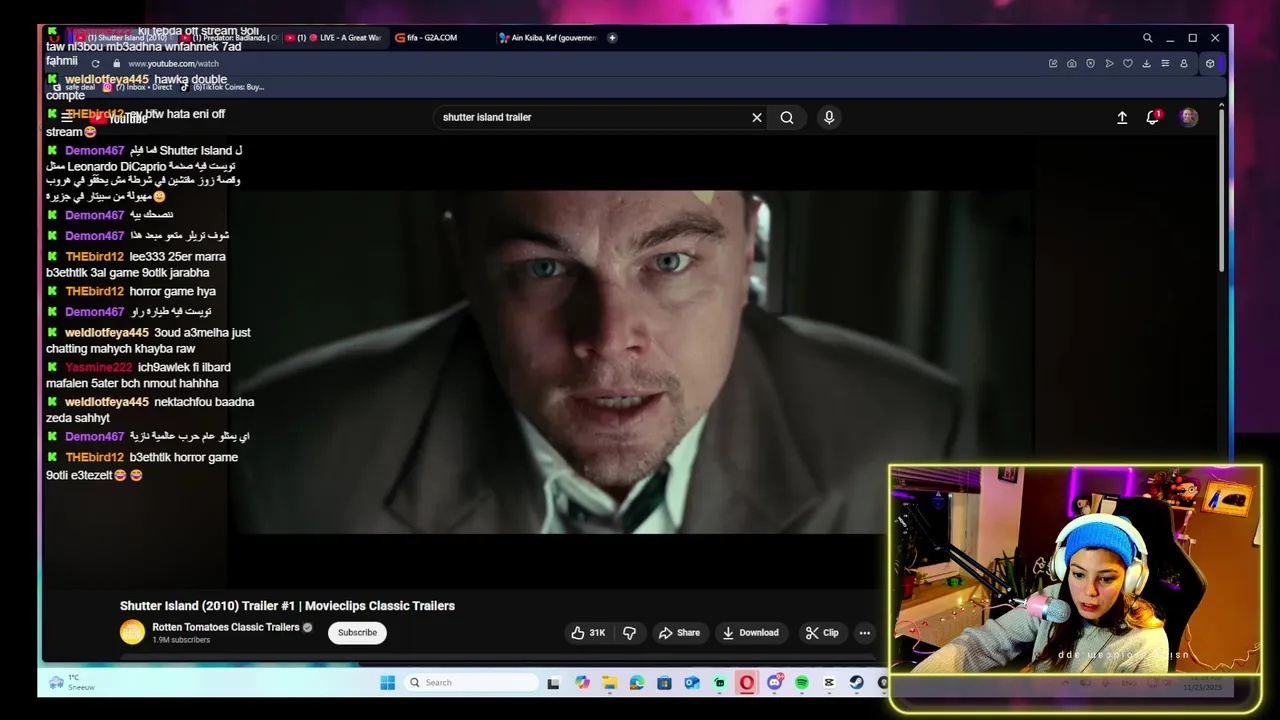The height and width of the screenshot is (720, 1280).
Task: Subscribe to Rotten Tomatoes Classic Trailers
Action: pos(357,632)
